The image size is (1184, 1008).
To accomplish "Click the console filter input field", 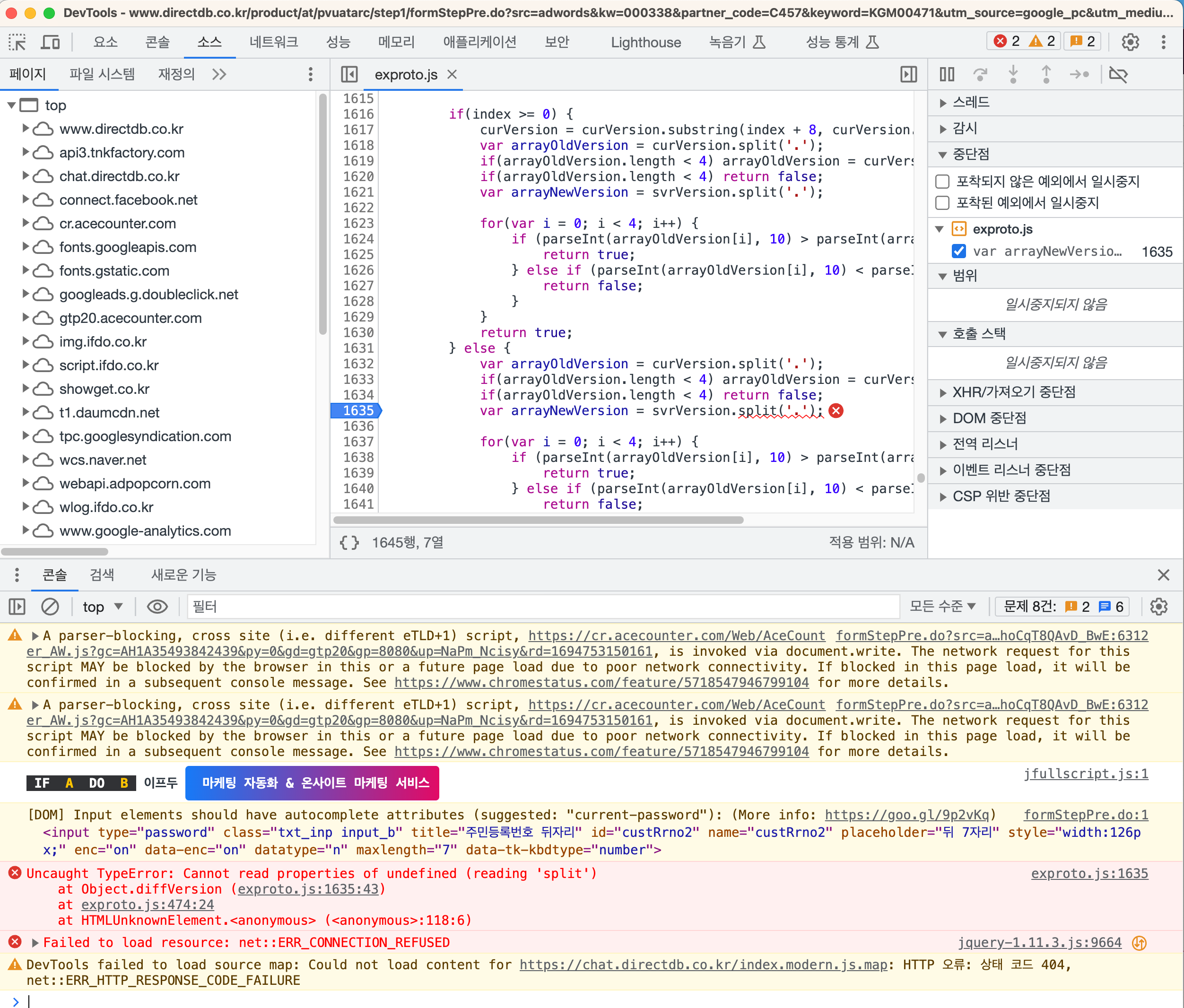I will pyautogui.click(x=543, y=606).
